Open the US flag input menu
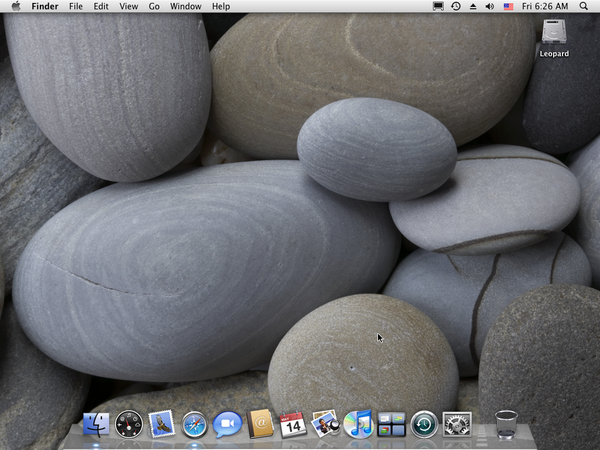 click(x=508, y=6)
